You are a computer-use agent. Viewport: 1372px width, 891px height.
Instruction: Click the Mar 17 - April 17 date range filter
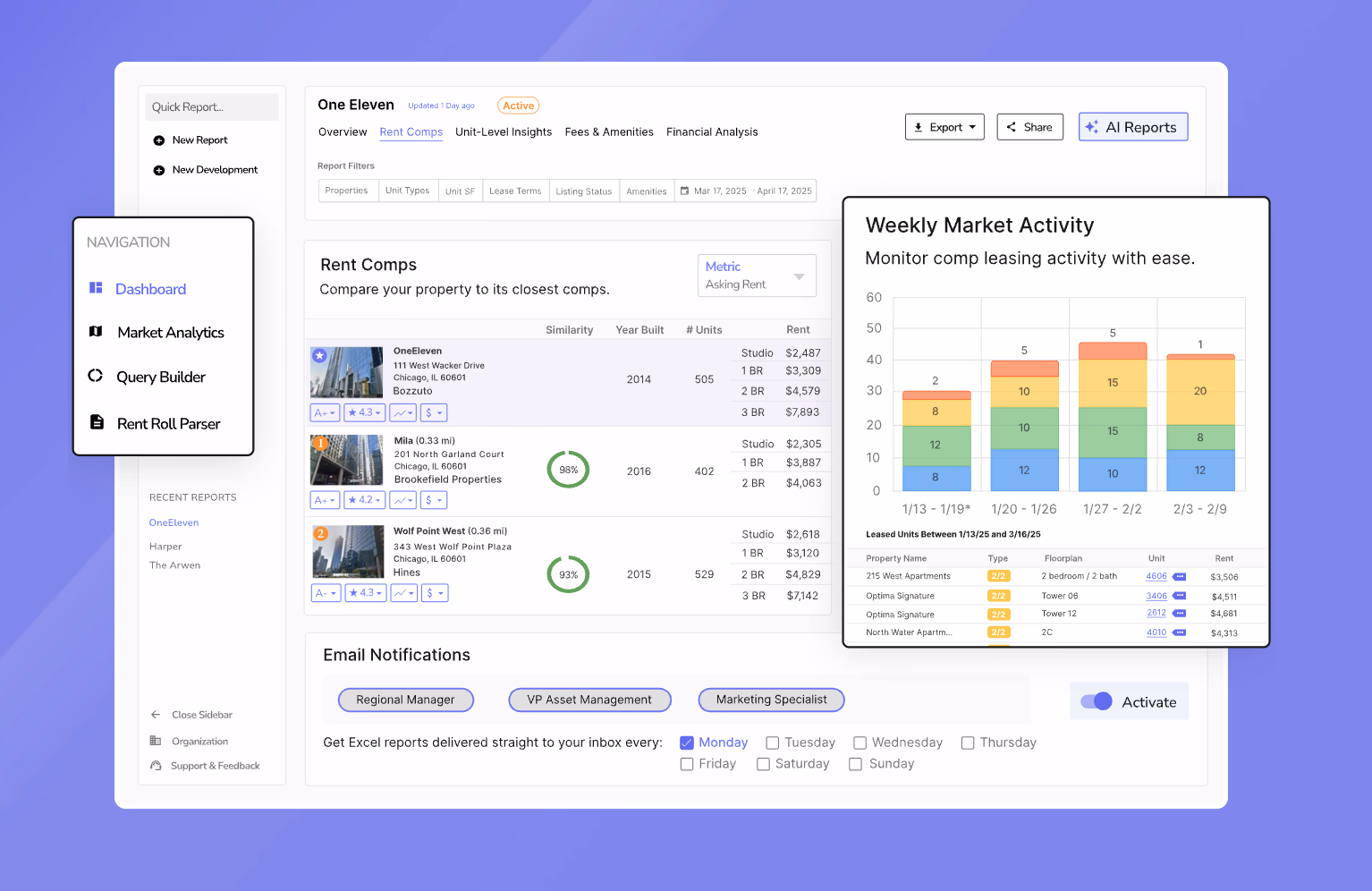[x=746, y=191]
